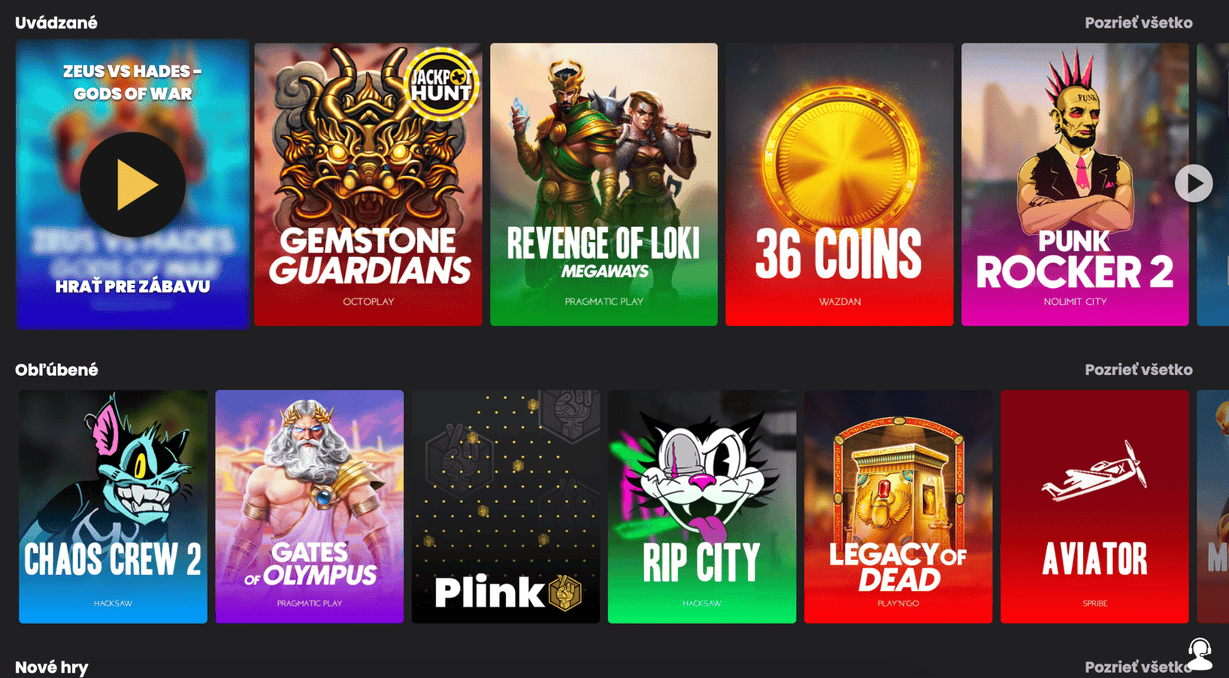Open Revenge of Loki Megaways game
This screenshot has height=678, width=1229.
click(604, 184)
